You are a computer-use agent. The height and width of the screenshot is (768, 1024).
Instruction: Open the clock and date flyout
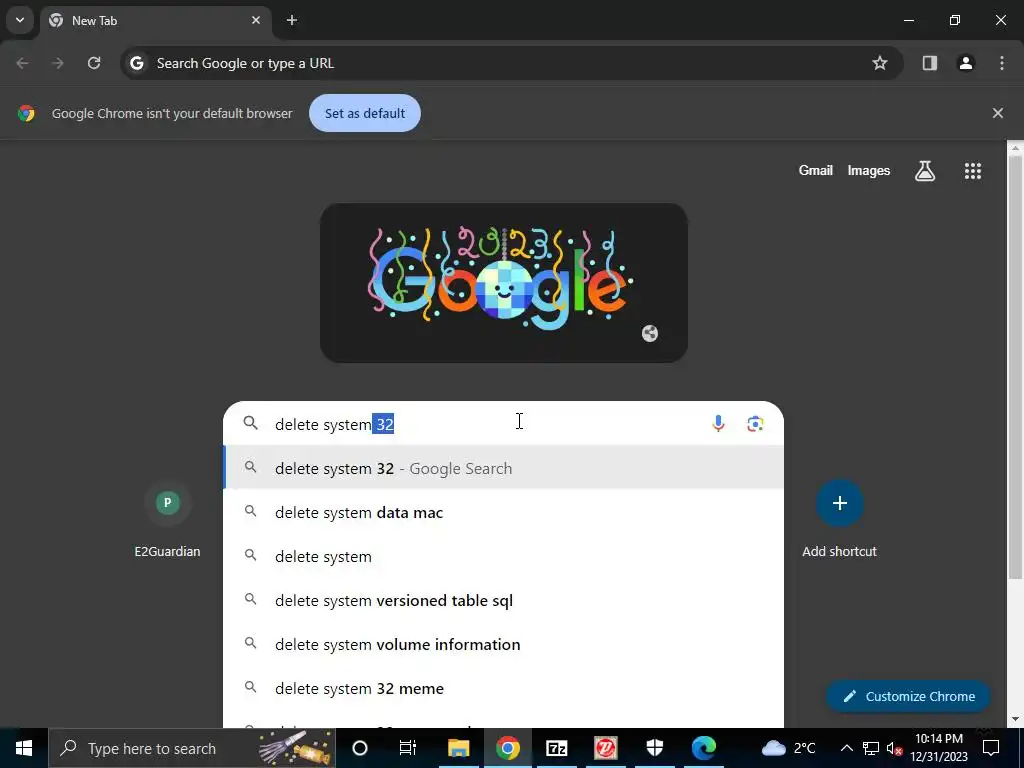939,748
